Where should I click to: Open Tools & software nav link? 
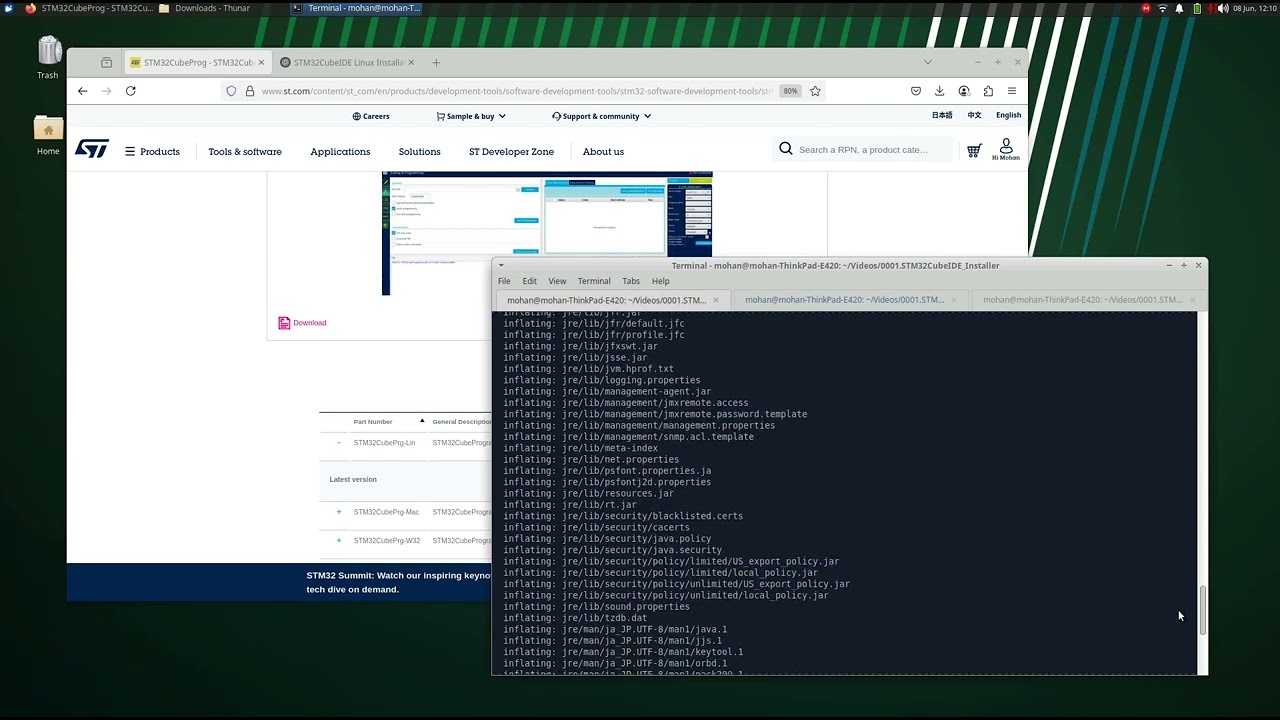pos(245,152)
